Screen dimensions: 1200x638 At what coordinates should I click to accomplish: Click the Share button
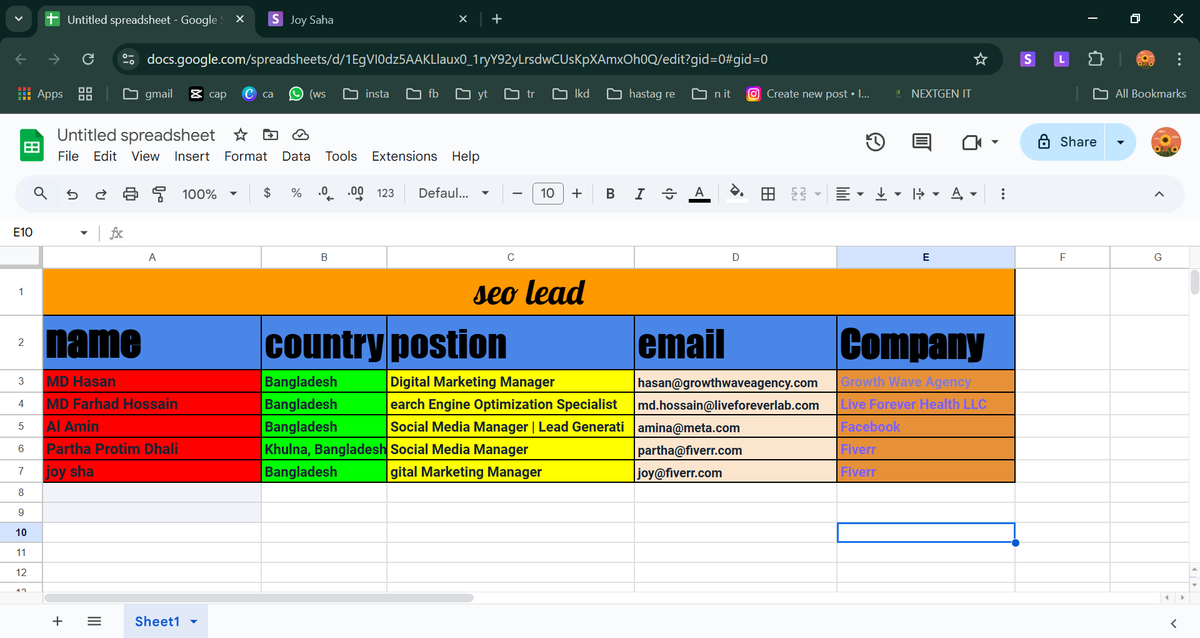tap(1067, 142)
